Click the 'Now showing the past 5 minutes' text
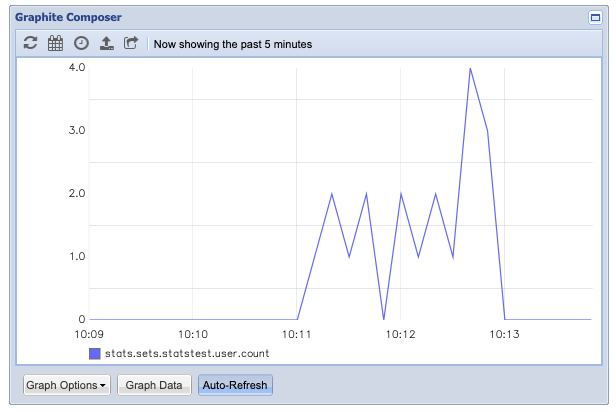This screenshot has height=412, width=616. point(232,44)
